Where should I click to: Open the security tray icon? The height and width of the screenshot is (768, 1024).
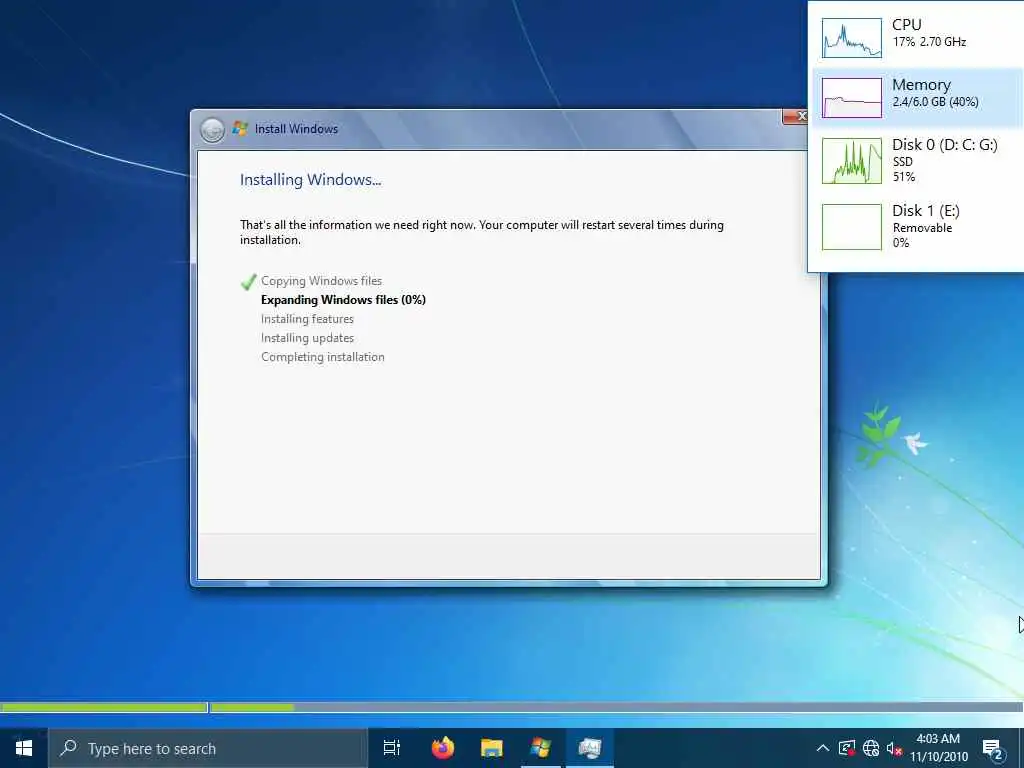coord(847,748)
